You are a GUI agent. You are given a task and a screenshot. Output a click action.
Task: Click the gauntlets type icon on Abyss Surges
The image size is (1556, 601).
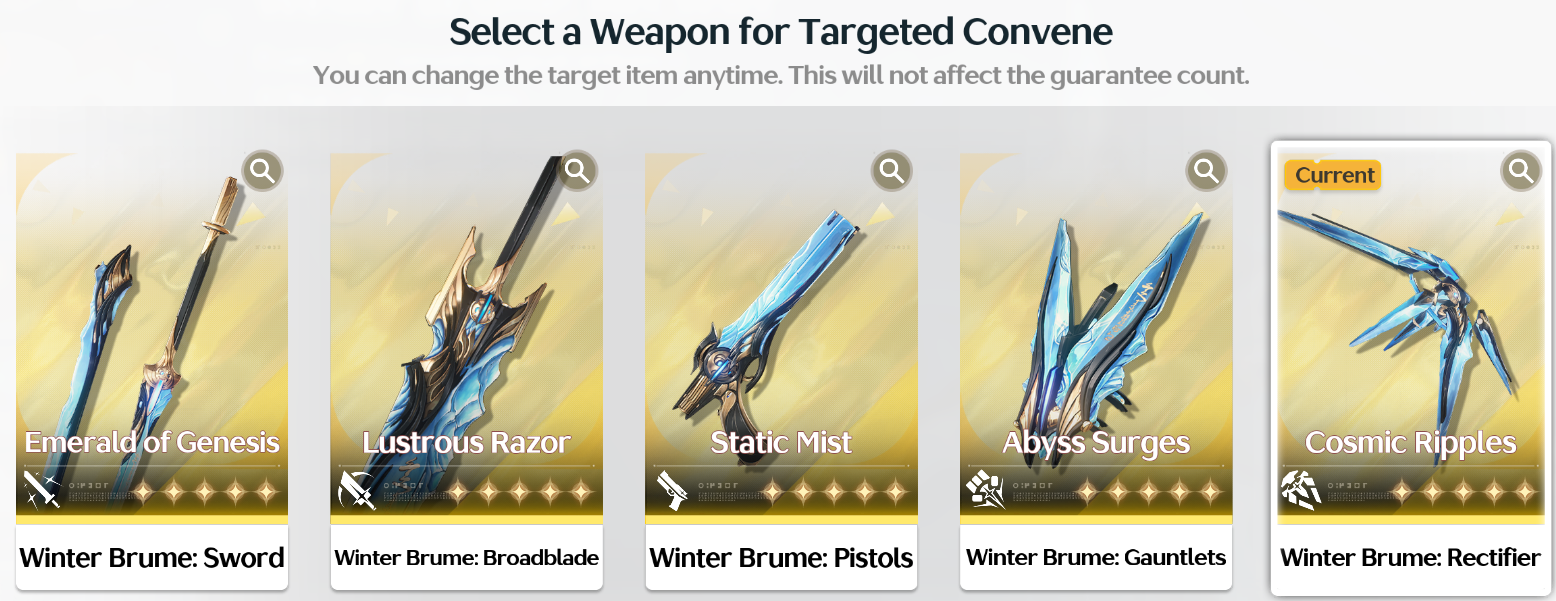tap(986, 489)
